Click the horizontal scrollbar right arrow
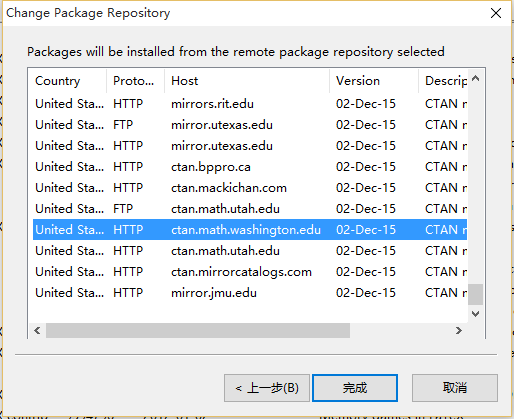 pyautogui.click(x=459, y=330)
